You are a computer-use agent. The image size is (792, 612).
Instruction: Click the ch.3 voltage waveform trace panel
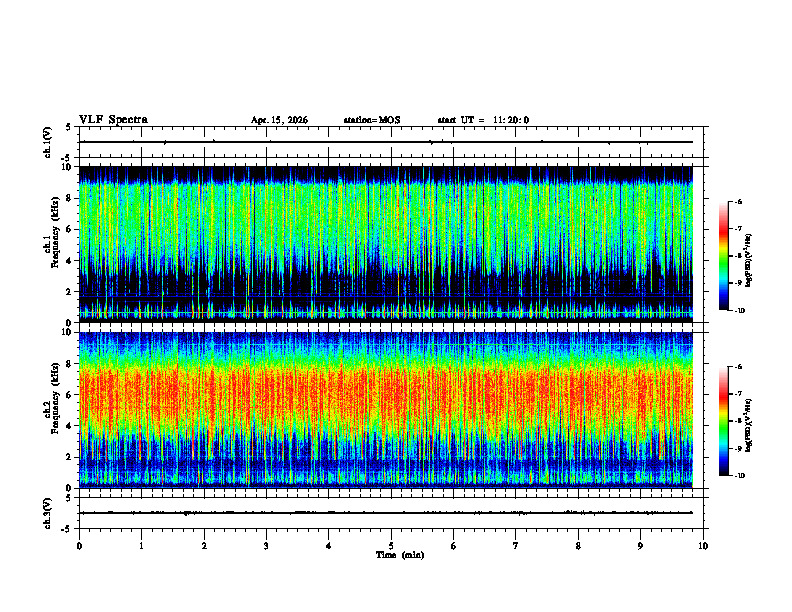(391, 513)
